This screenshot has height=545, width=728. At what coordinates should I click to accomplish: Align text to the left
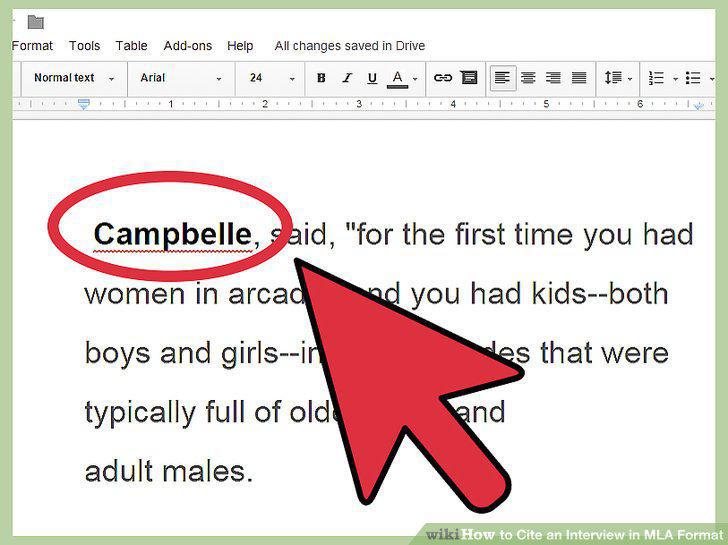coord(502,78)
